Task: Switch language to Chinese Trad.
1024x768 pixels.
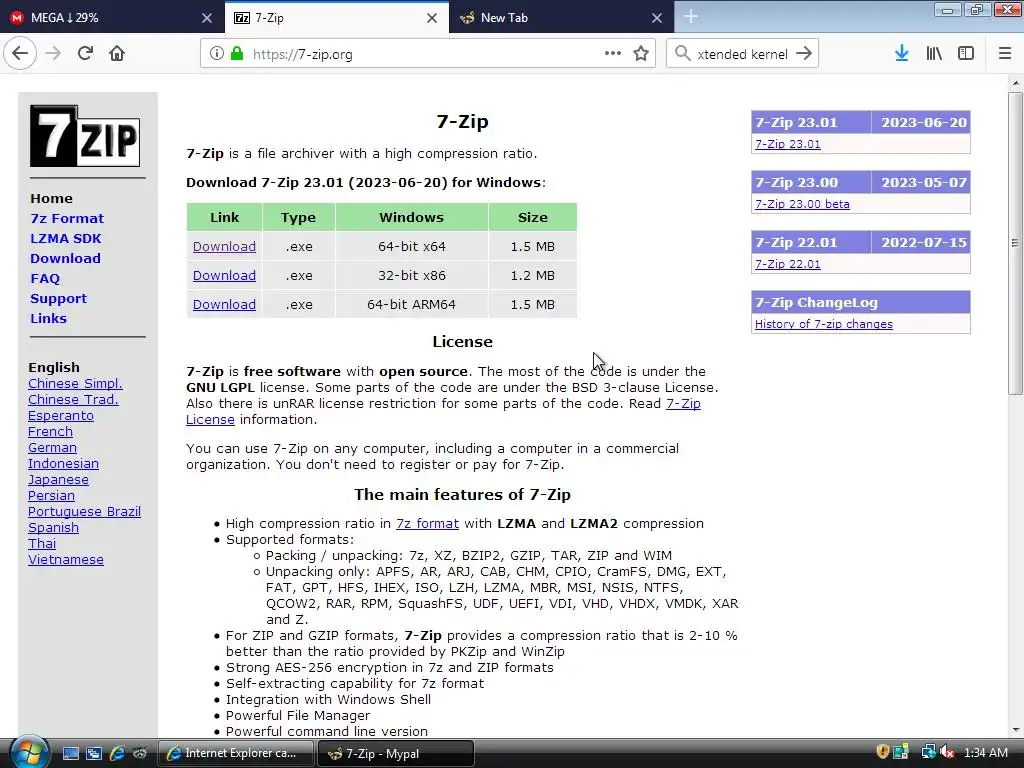Action: tap(73, 399)
